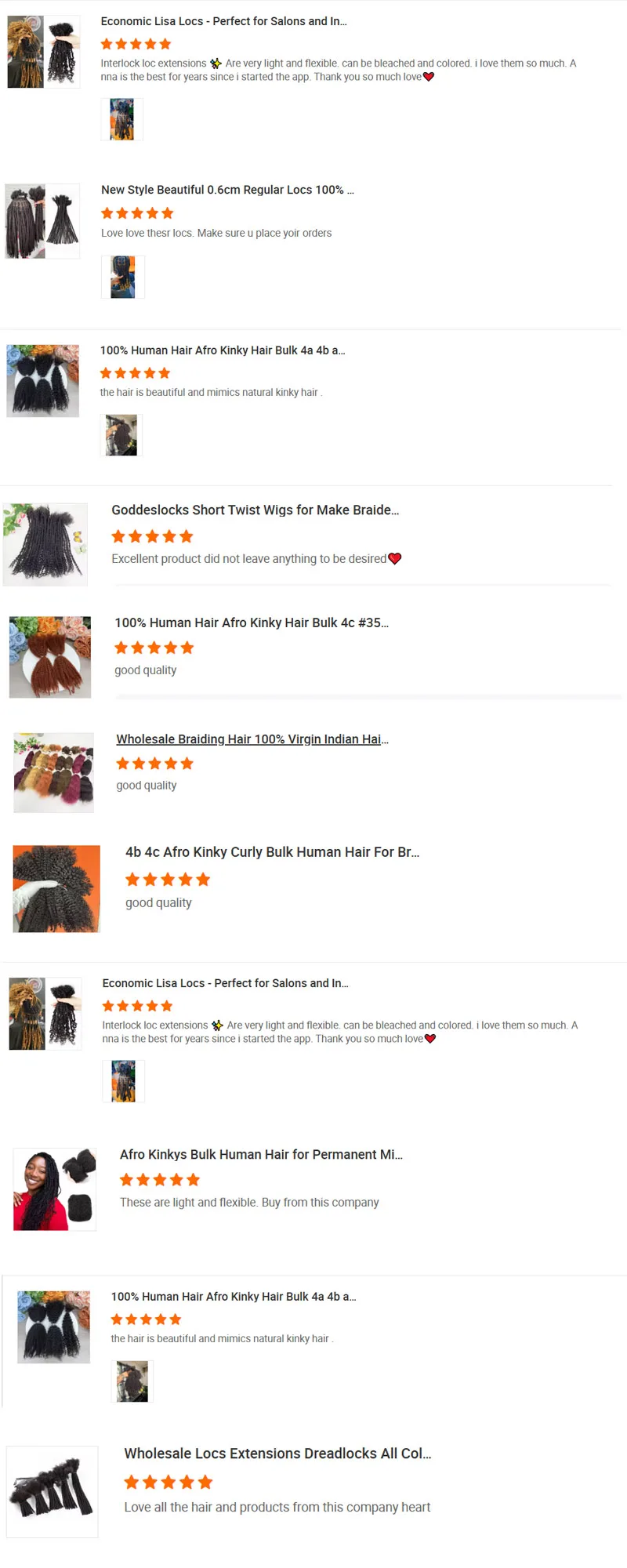Click the stars under 4b 4c Afro Kinky Curly
Viewport: 627px width, 1568px height.
tap(168, 880)
